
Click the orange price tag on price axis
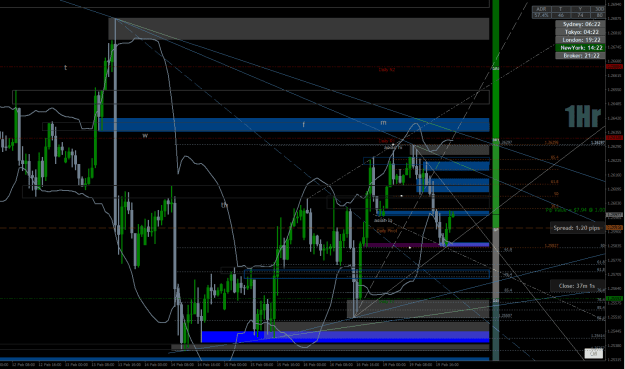(614, 228)
